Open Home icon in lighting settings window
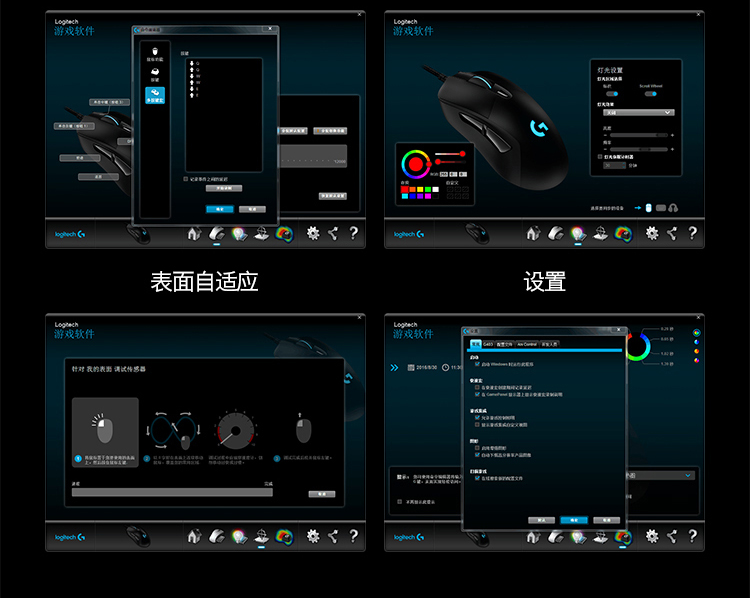Viewport: 750px width, 598px height. click(x=533, y=233)
